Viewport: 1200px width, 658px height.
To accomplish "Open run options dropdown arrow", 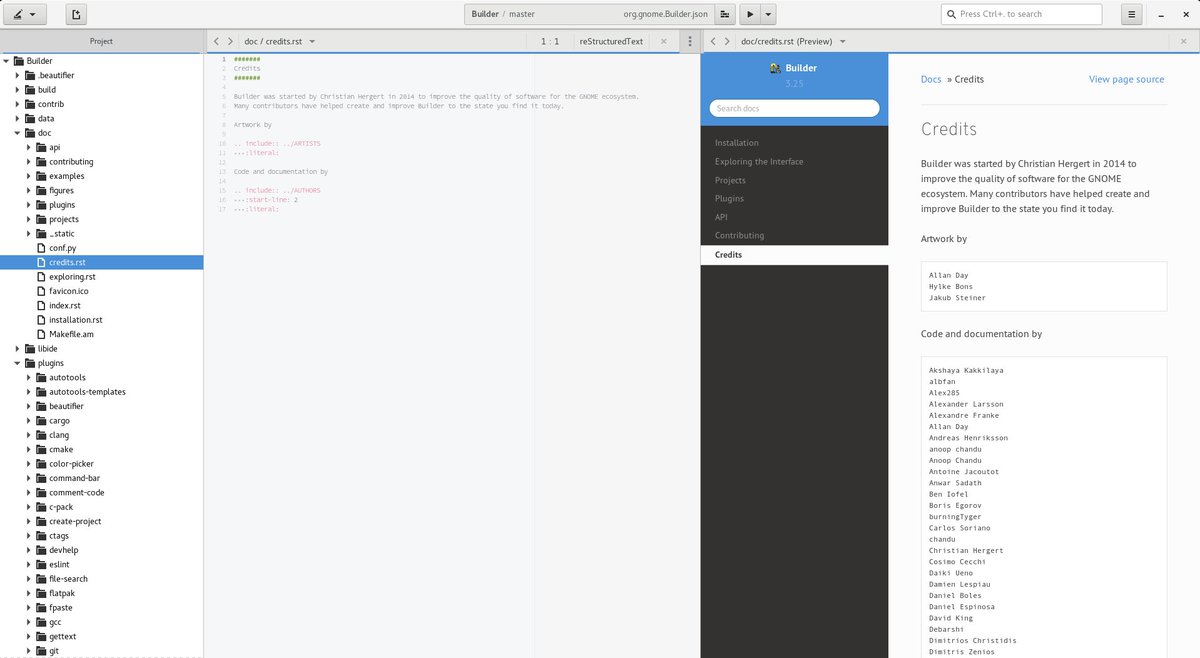I will coord(768,14).
